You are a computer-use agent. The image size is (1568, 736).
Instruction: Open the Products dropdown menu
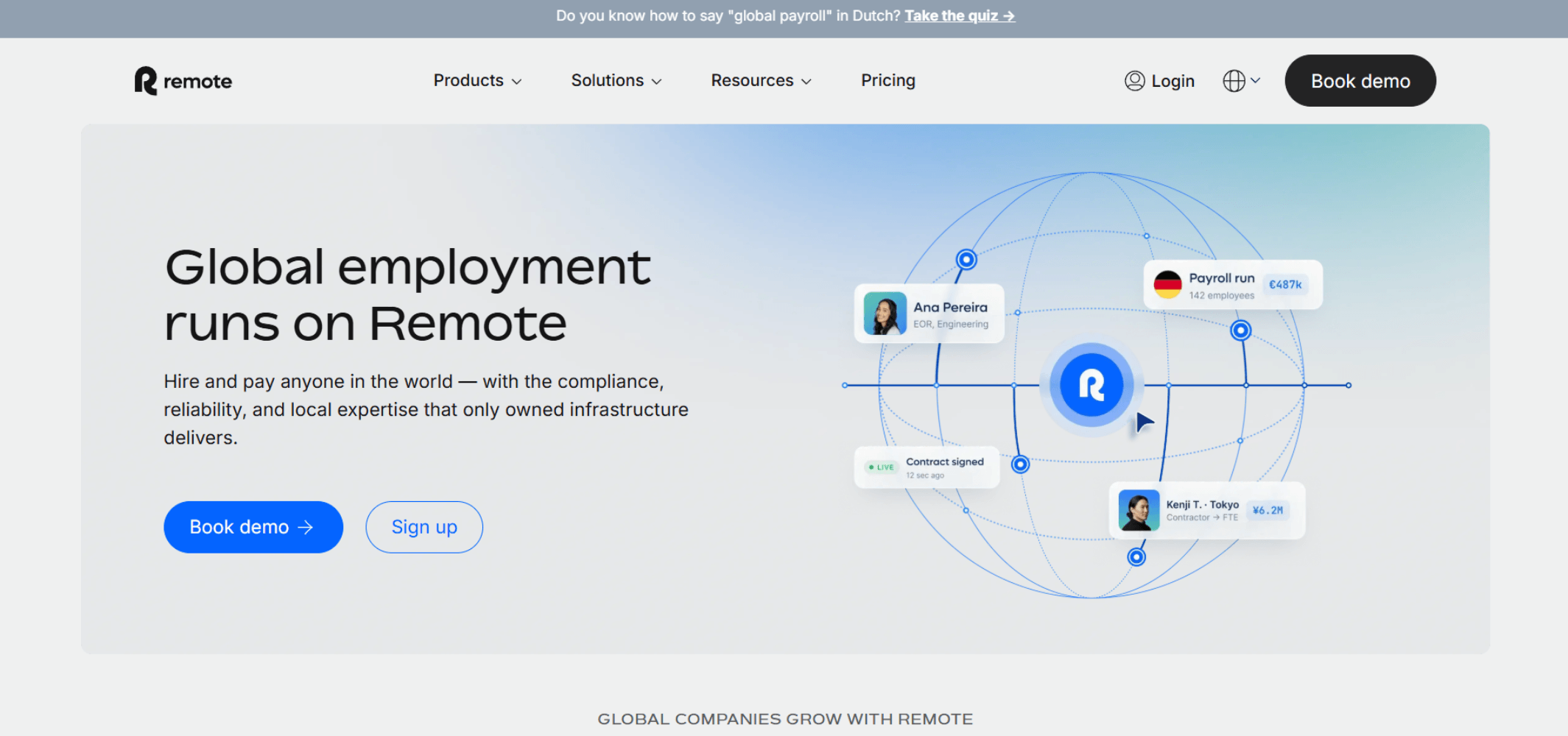[x=477, y=80]
